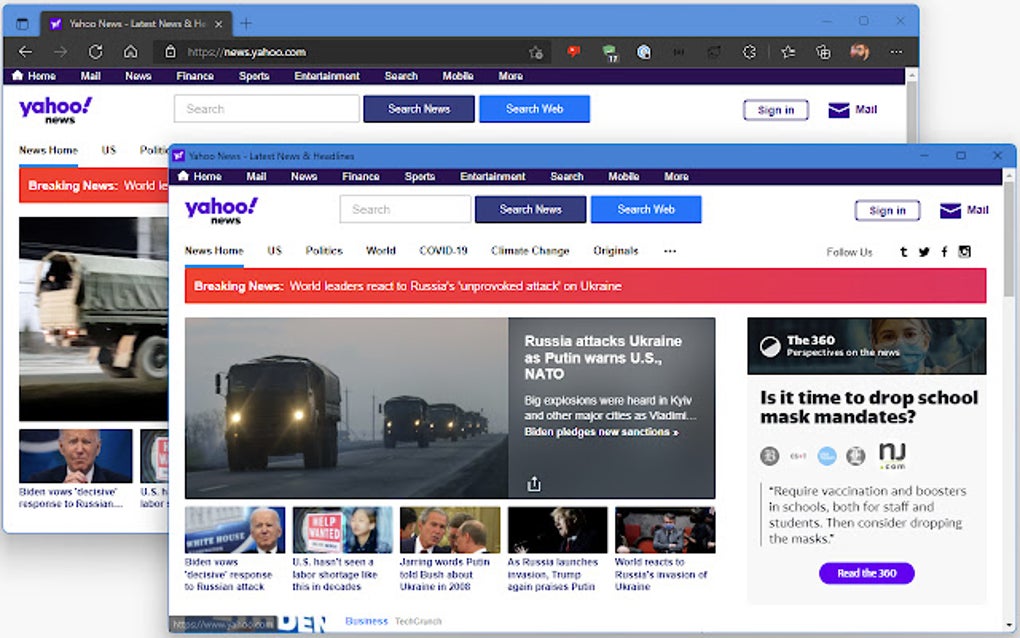Switch to the Politics section

coord(324,251)
